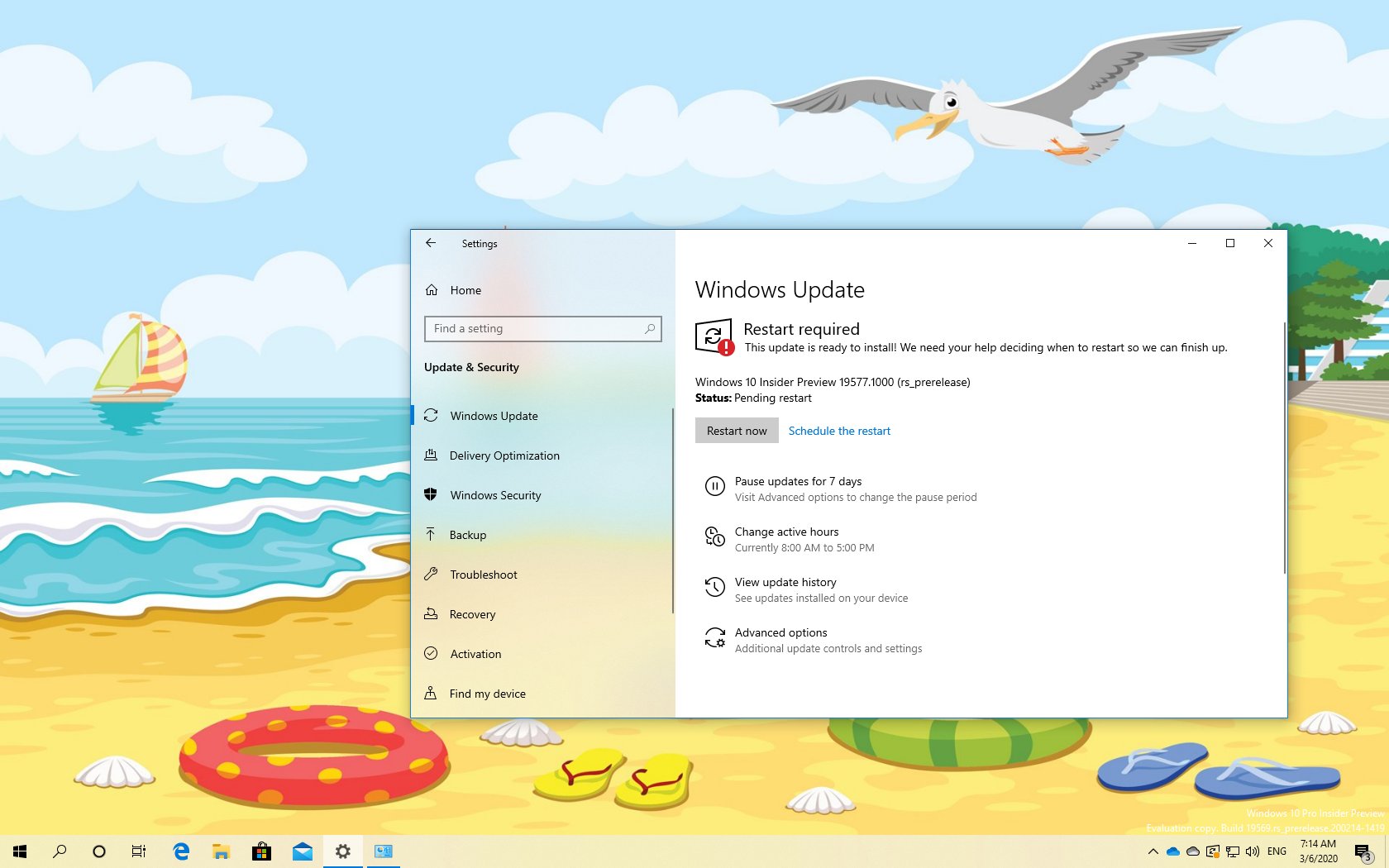
Task: Click Pause updates for 7 days
Action: point(841,489)
